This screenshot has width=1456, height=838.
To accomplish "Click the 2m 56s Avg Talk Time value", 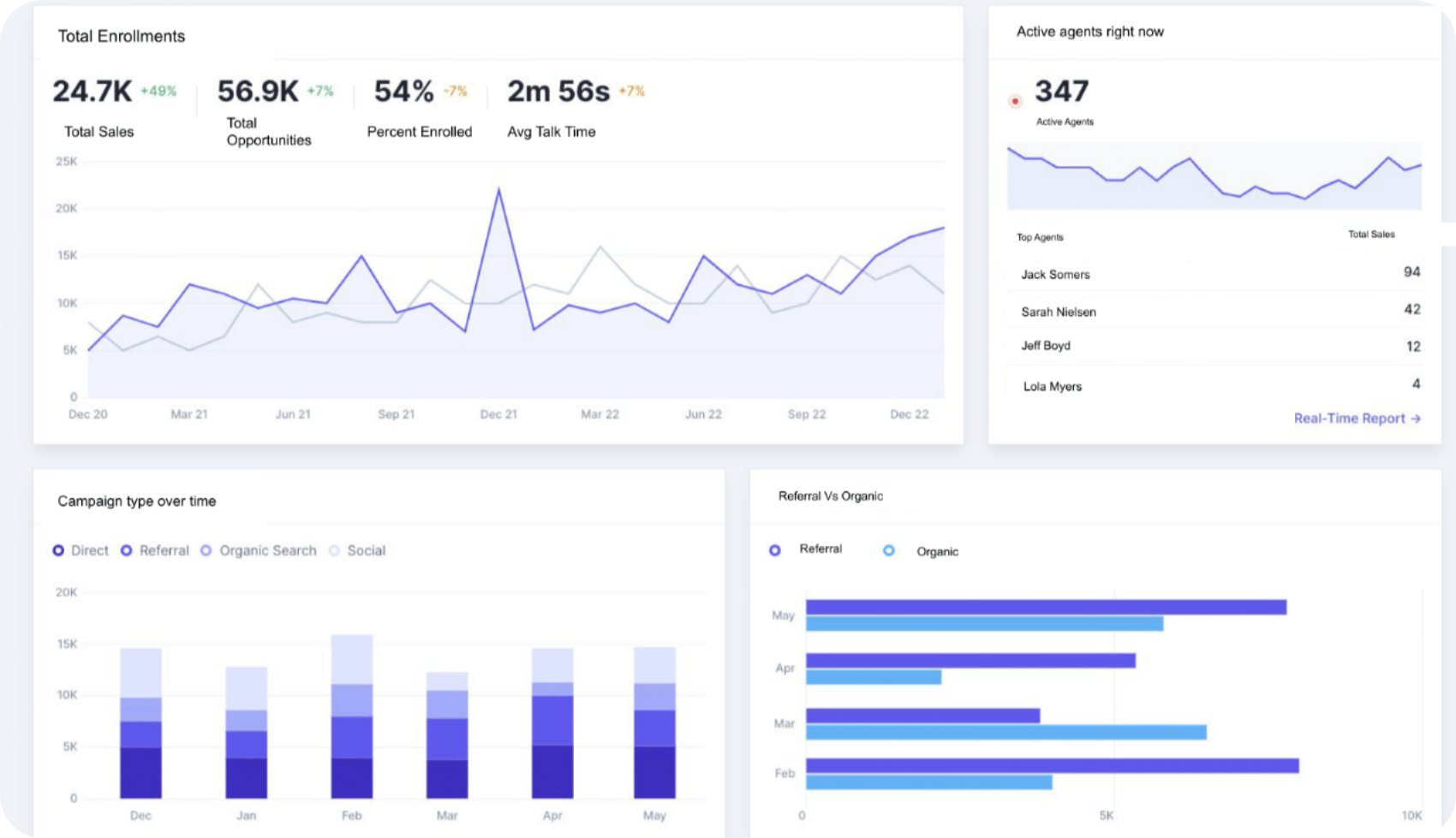I will [558, 91].
